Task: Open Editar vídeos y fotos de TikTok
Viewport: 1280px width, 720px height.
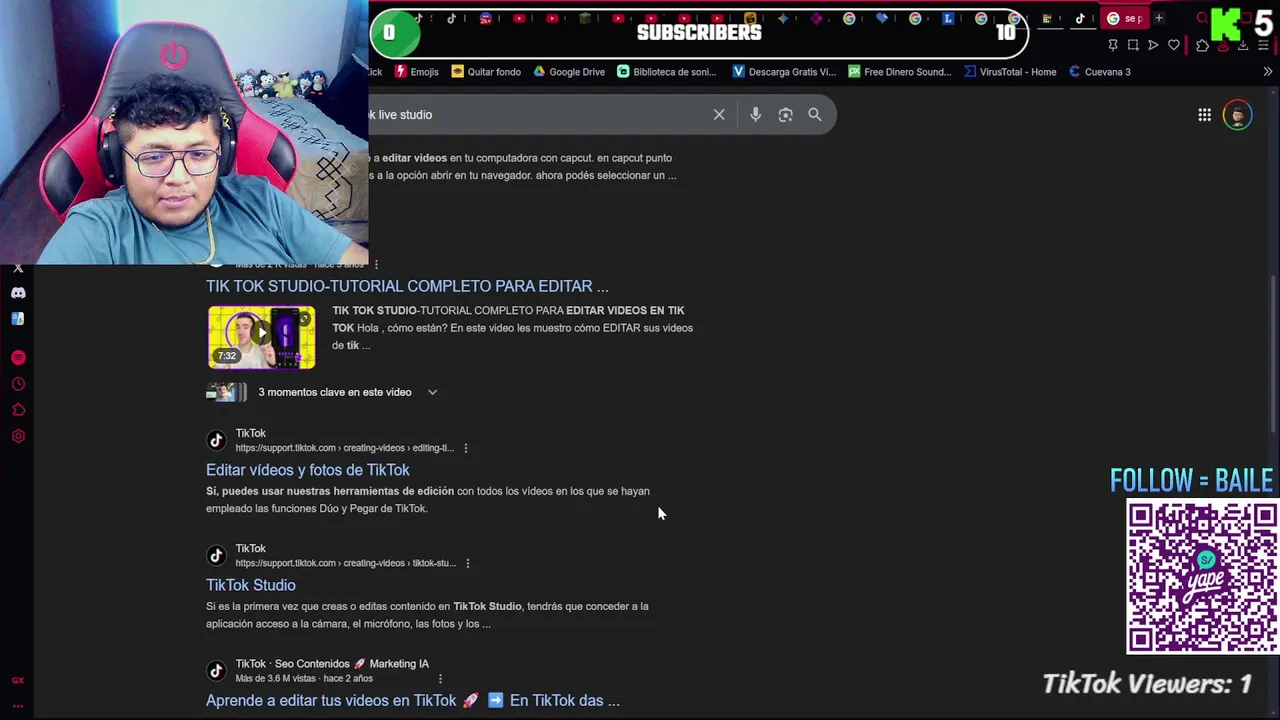Action: (308, 470)
